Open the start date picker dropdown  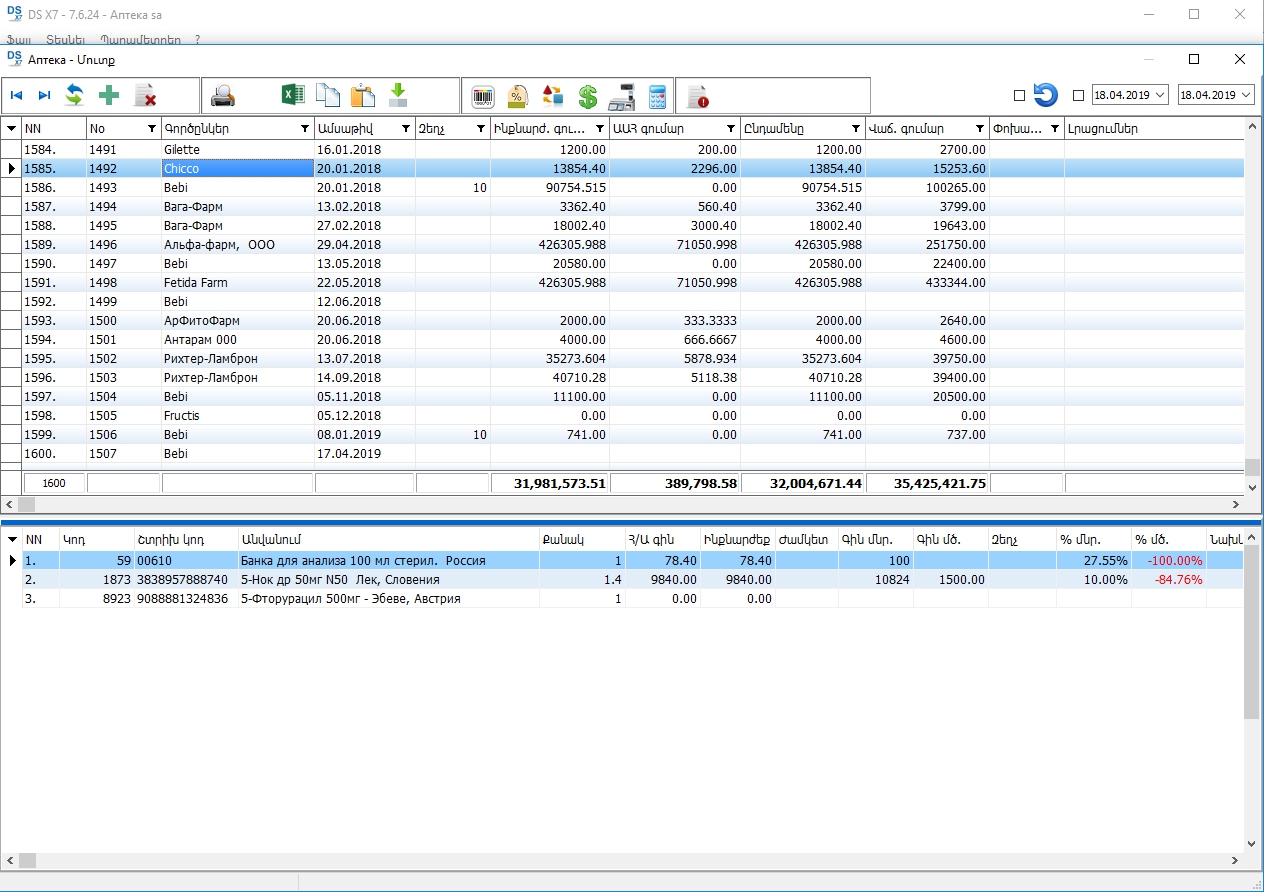coord(1159,95)
